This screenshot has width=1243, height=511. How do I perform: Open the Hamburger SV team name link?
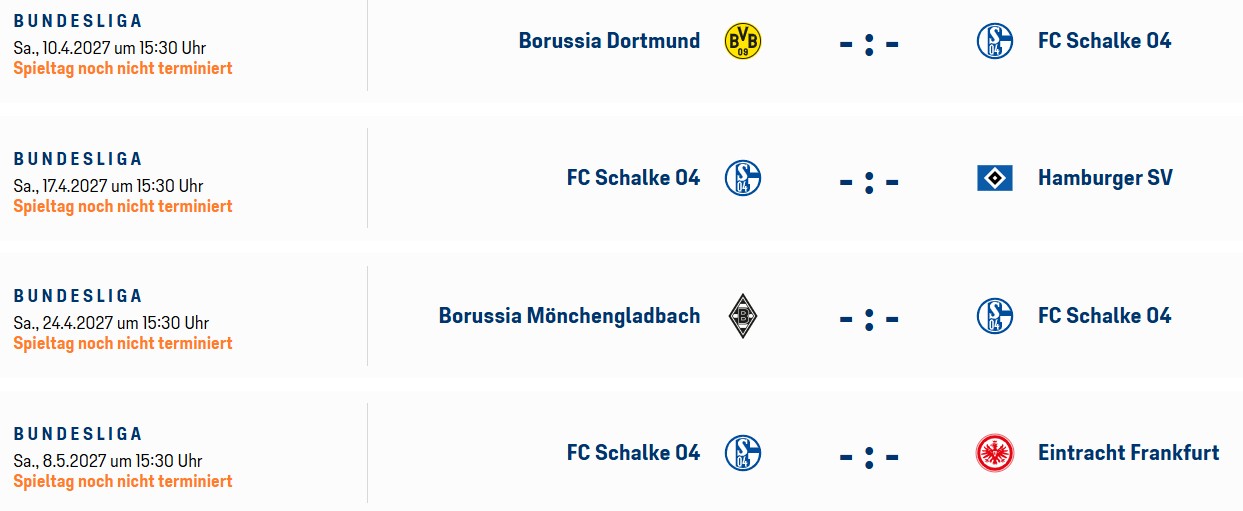click(1105, 178)
